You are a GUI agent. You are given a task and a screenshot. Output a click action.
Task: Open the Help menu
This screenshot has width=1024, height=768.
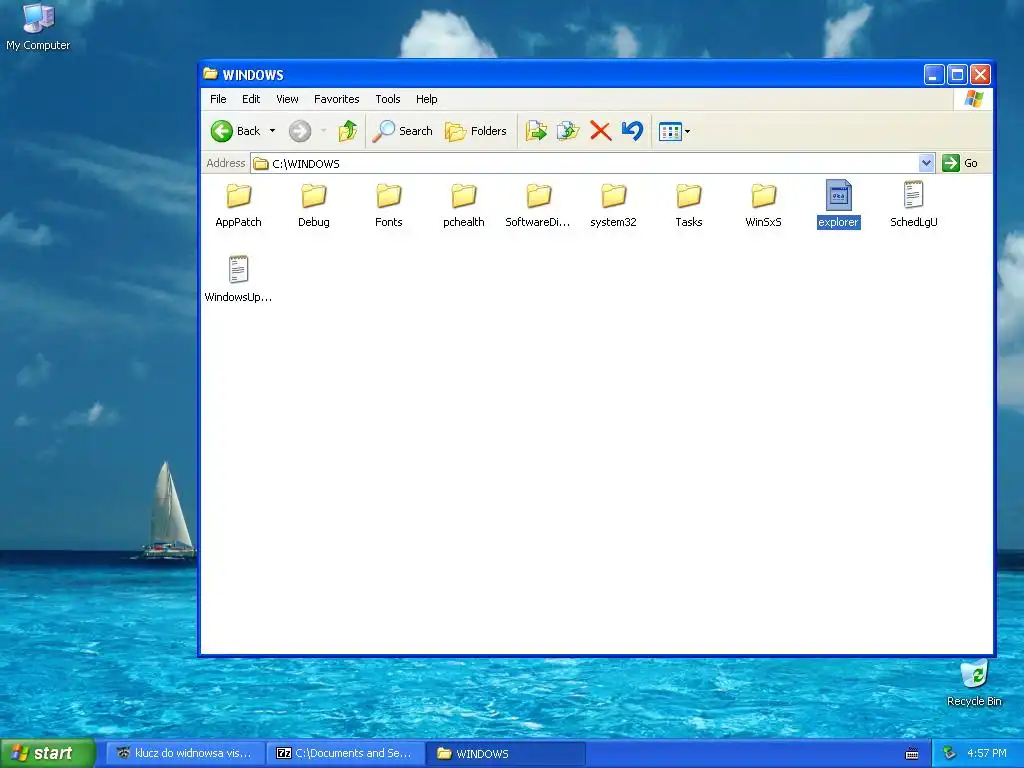pos(426,99)
